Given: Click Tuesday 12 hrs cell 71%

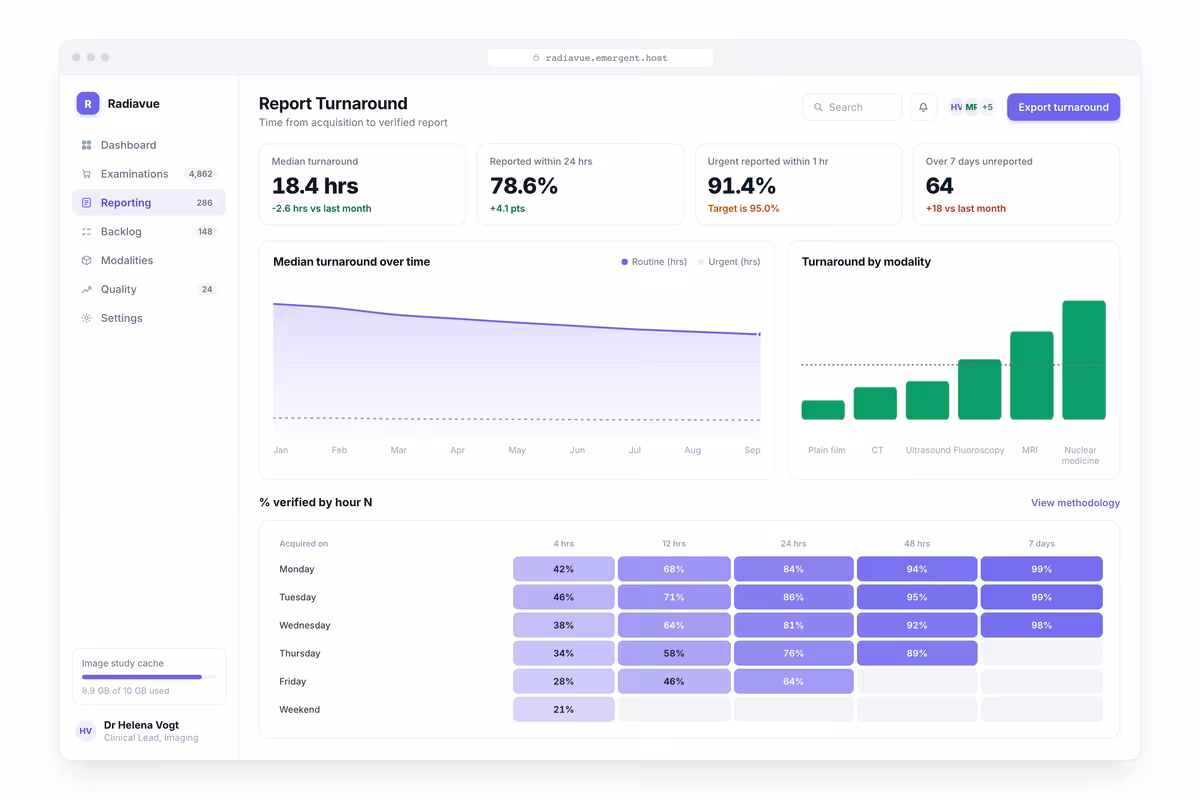Looking at the screenshot, I should point(674,597).
